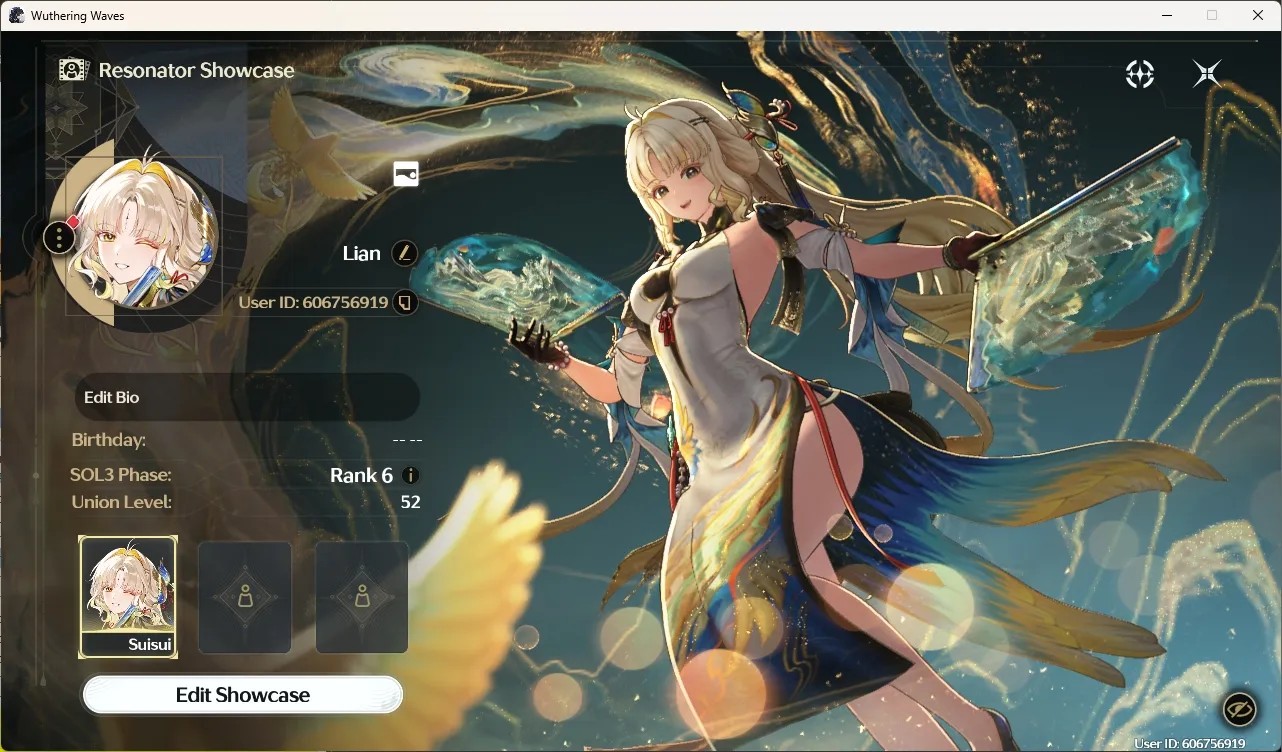Click the "Rank 6" SOL3 Phase value
Image resolution: width=1282 pixels, height=752 pixels.
tap(361, 475)
